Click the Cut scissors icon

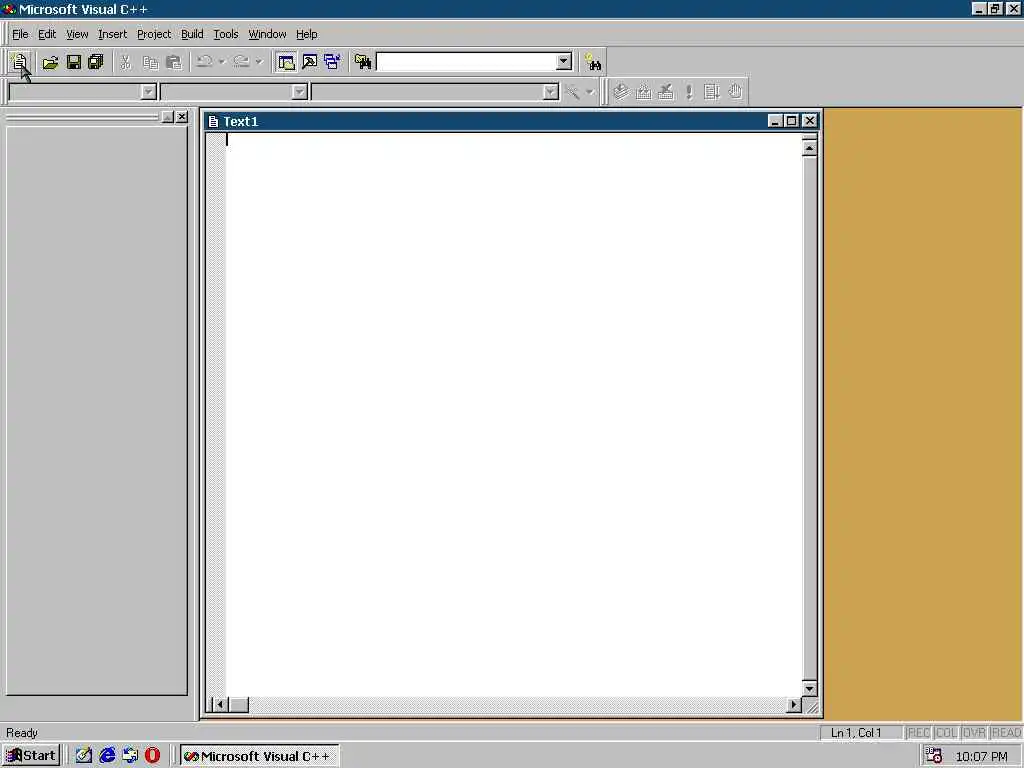[125, 62]
